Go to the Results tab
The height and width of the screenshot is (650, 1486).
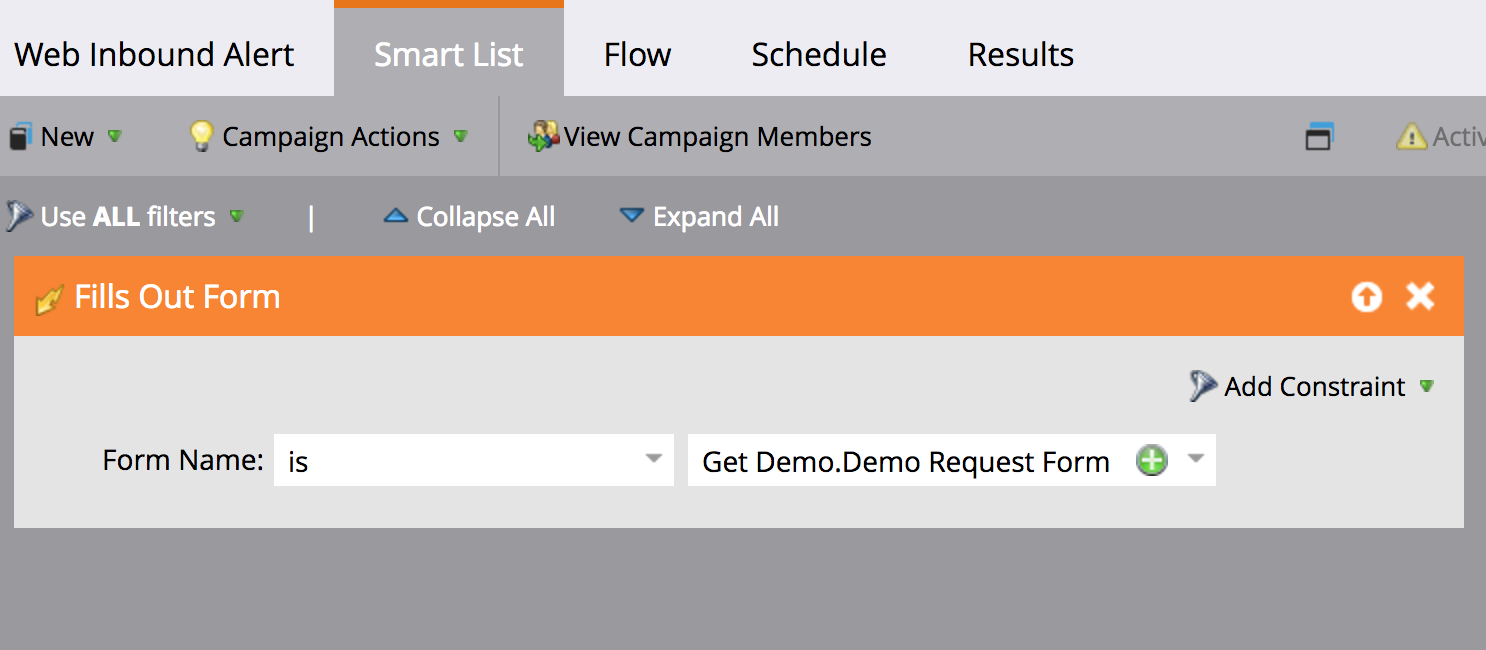point(1020,54)
